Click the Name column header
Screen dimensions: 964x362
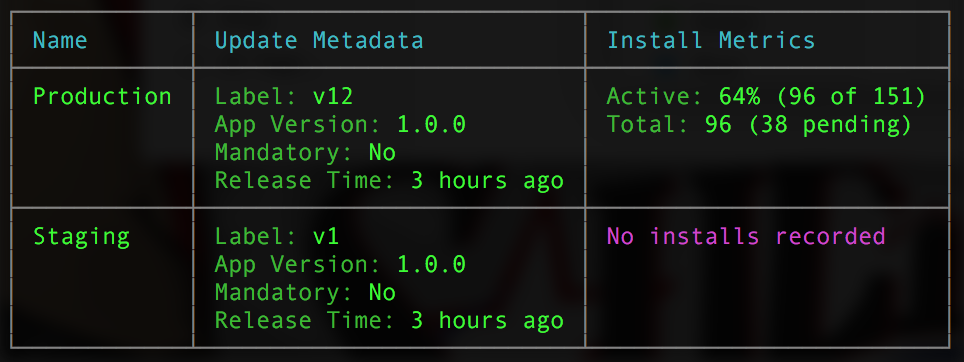click(60, 41)
